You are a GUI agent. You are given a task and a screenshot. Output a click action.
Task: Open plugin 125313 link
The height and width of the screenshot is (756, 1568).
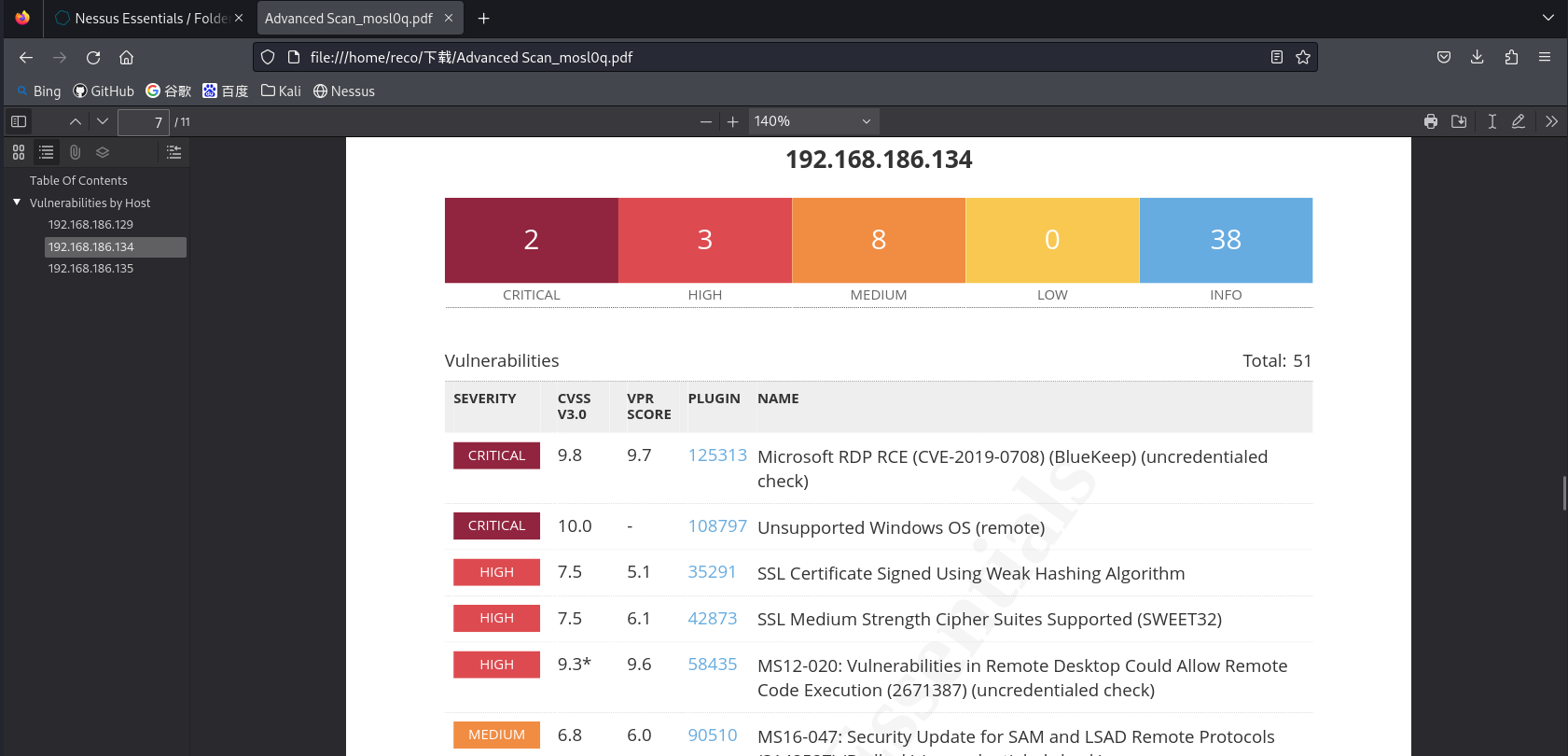point(717,455)
